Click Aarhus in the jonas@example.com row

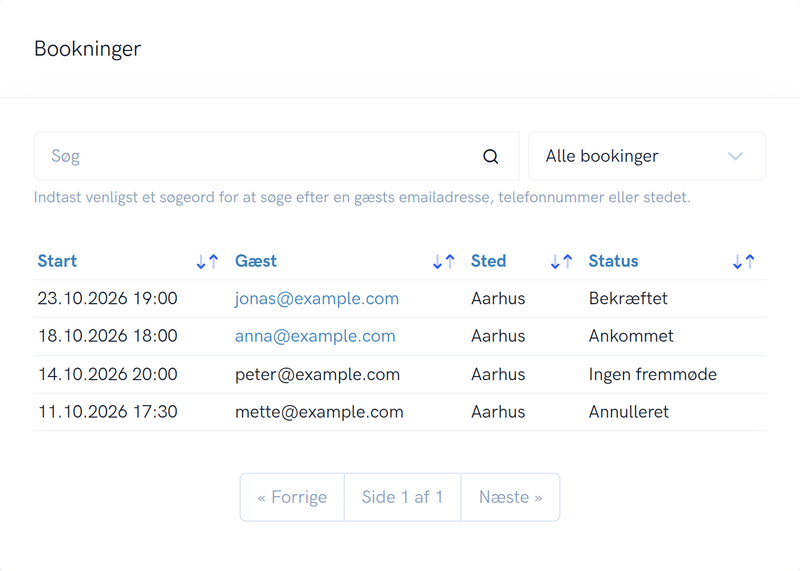click(x=498, y=298)
